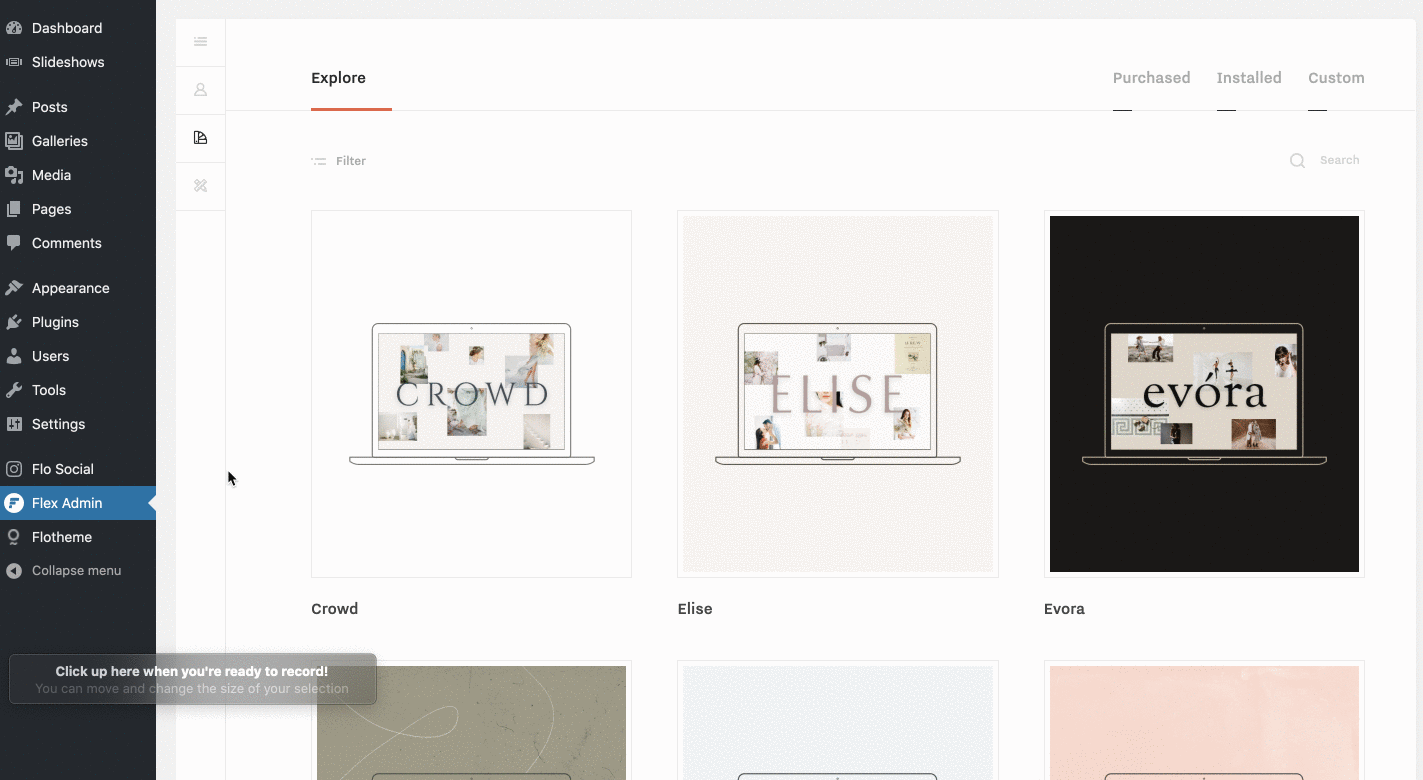Click the Collapse menu arrow icon
The height and width of the screenshot is (780, 1423).
(14, 571)
